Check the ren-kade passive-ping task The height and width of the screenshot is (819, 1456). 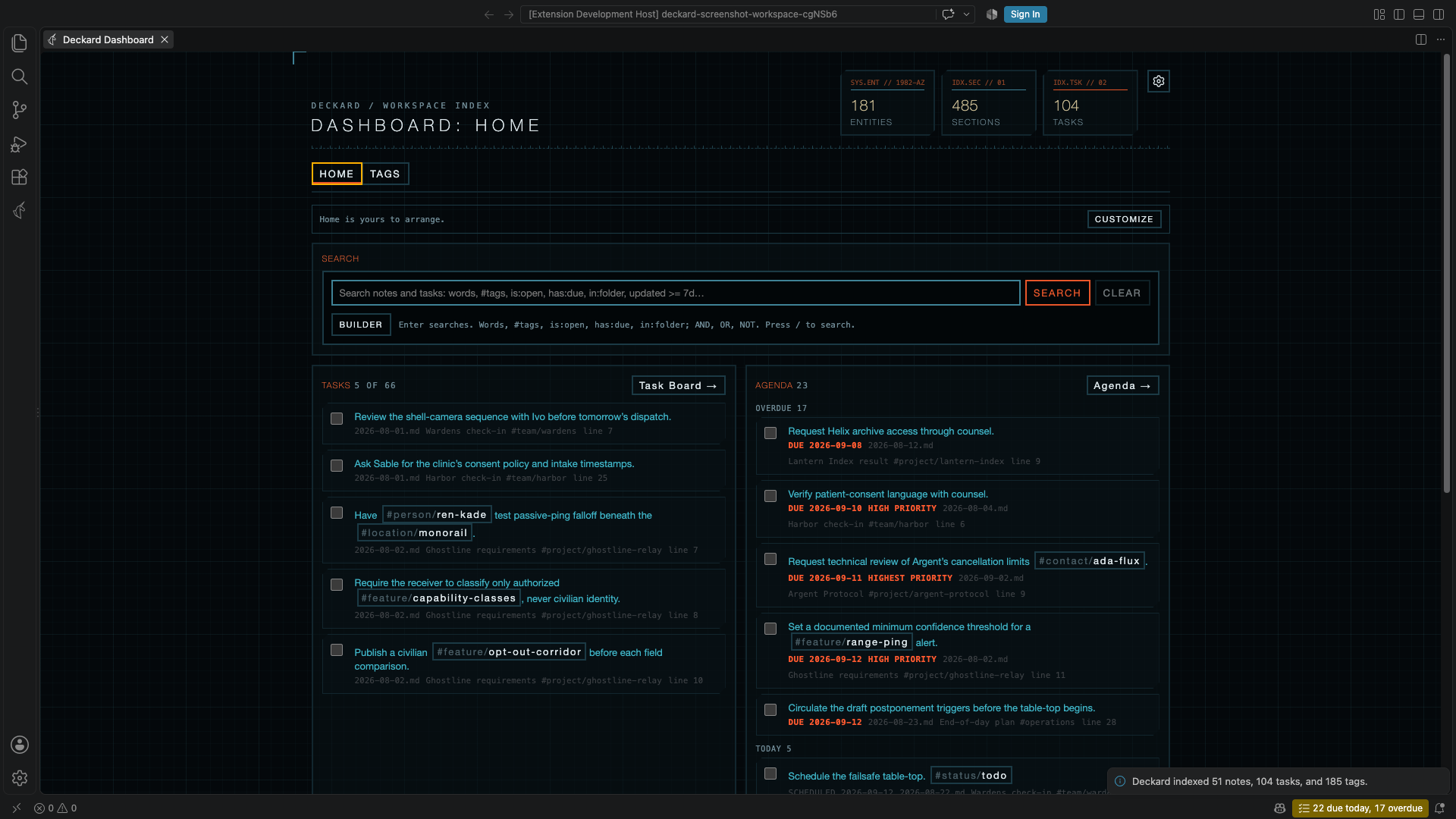click(337, 513)
